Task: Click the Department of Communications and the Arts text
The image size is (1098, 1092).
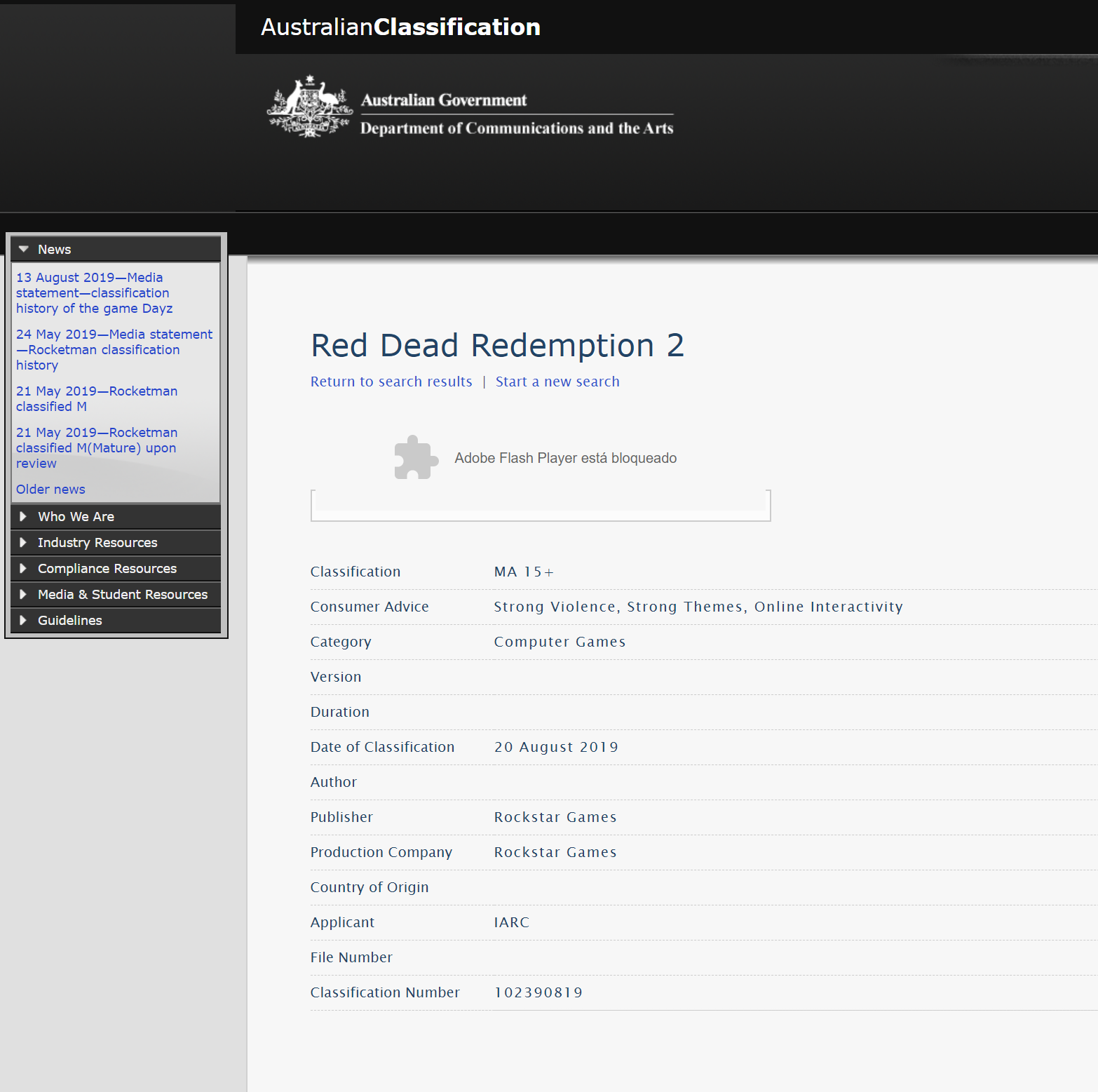Action: [517, 128]
